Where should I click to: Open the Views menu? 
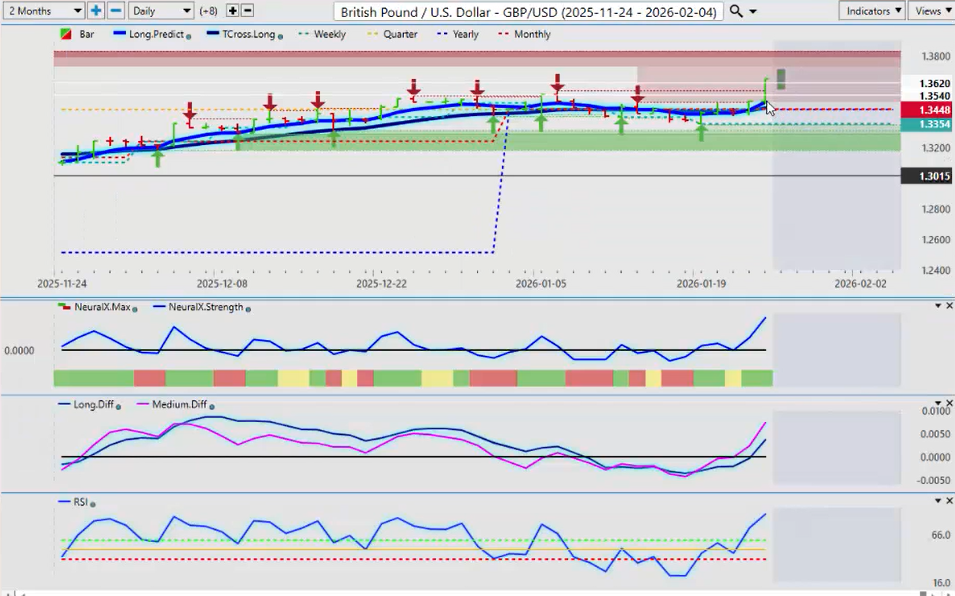931,10
